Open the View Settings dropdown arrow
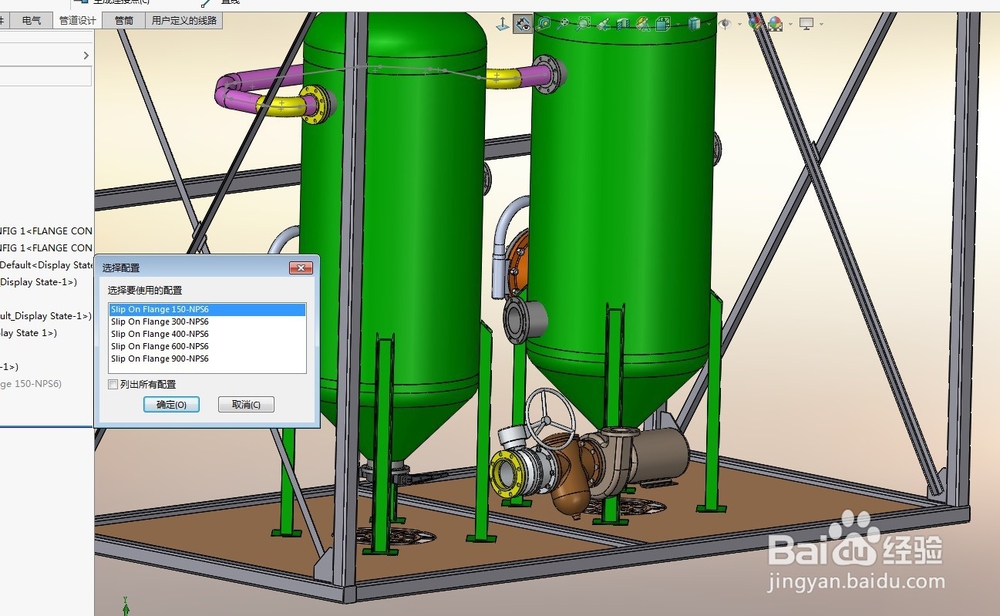Viewport: 1000px width, 616px height. tap(821, 24)
